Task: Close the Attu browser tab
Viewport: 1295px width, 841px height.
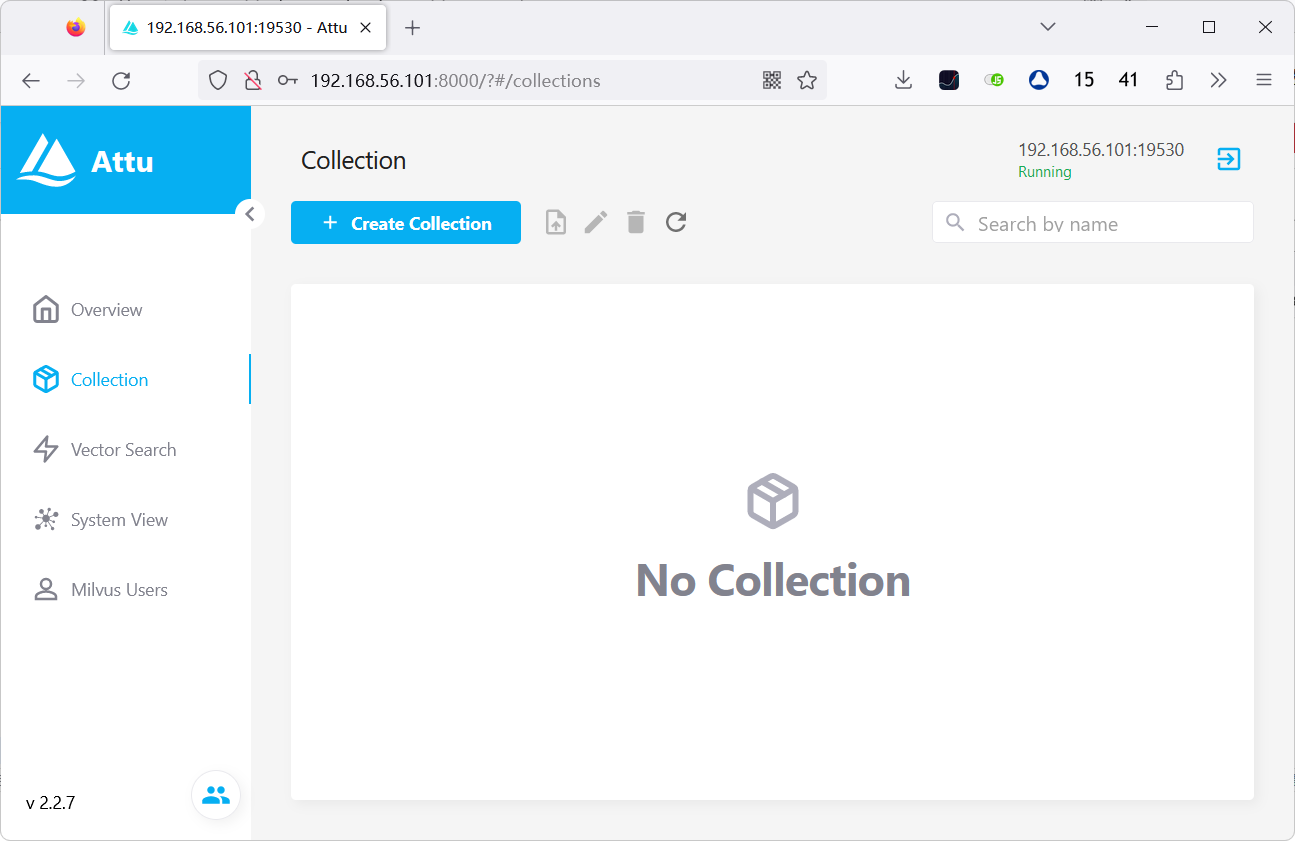Action: (366, 28)
